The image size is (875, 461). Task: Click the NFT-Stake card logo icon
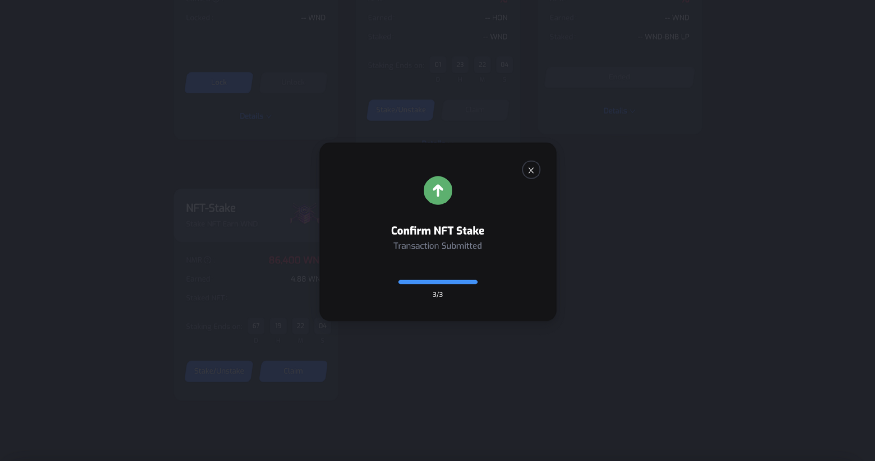301,215
